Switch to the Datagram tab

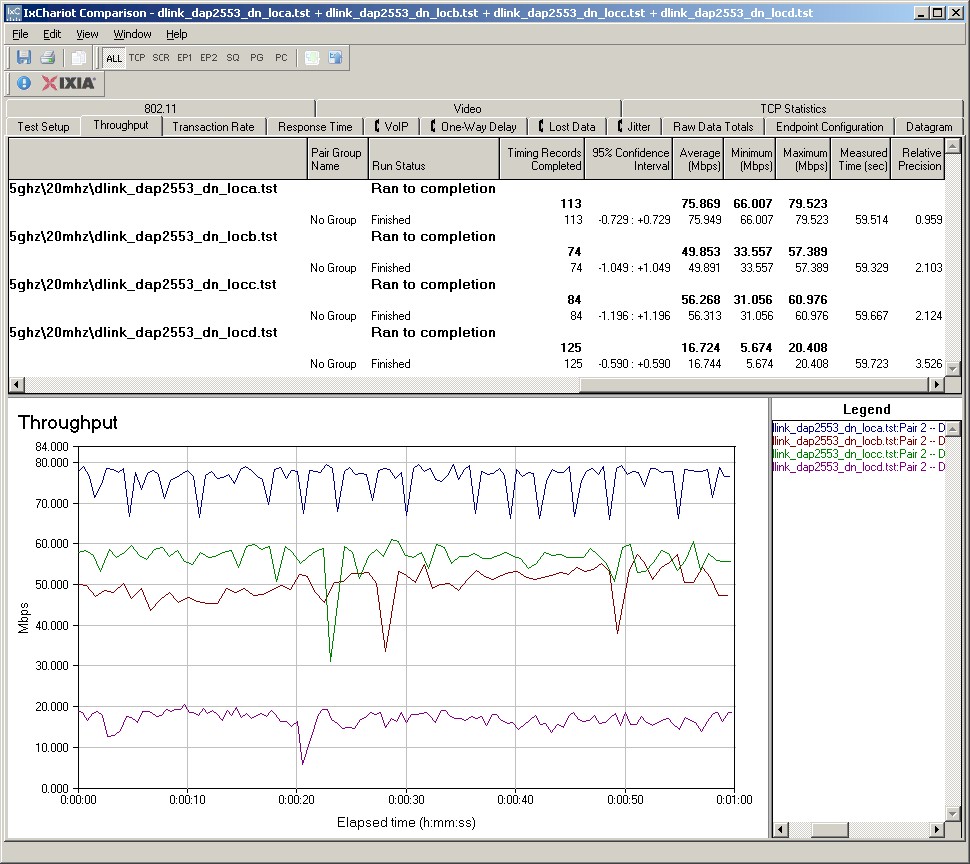click(929, 127)
